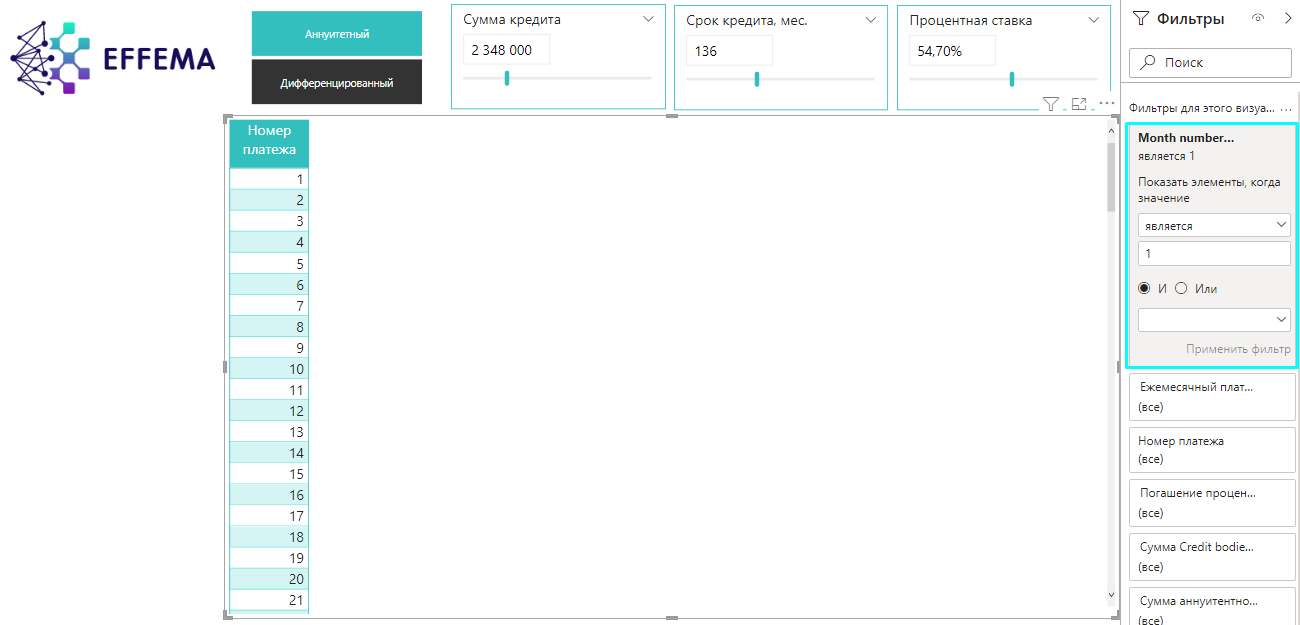Click the Сумма кредита slider handle
1300x625 pixels.
[x=507, y=78]
